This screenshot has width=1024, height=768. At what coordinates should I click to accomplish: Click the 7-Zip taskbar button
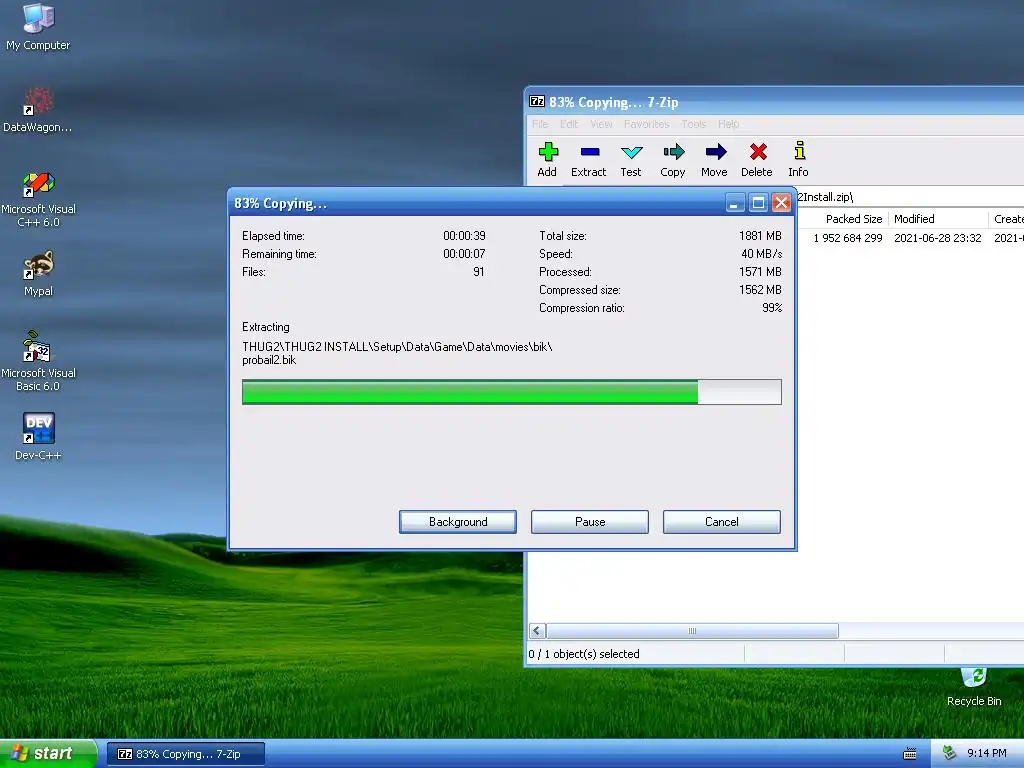[186, 754]
